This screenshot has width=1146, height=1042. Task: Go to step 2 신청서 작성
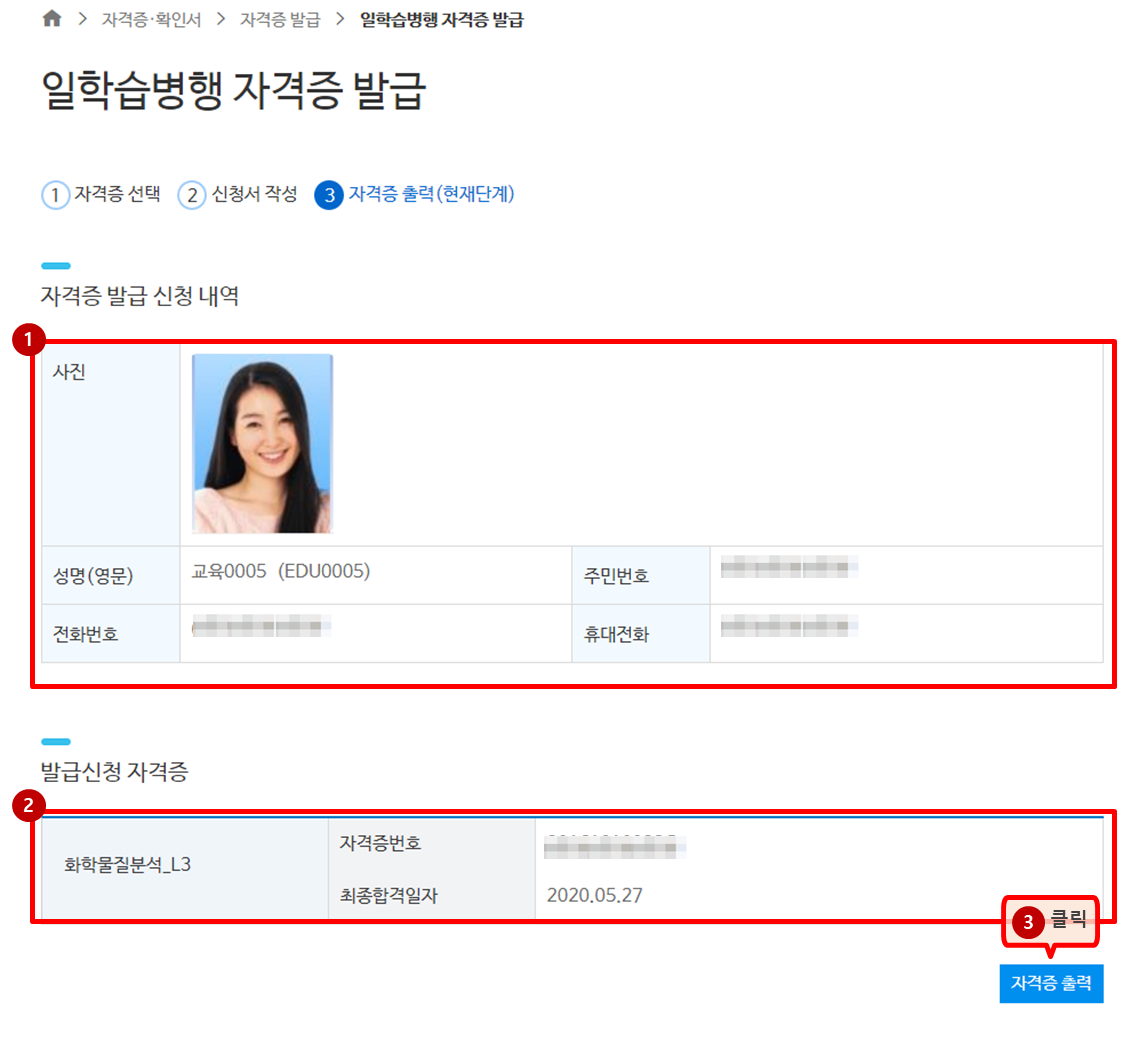pos(238,194)
